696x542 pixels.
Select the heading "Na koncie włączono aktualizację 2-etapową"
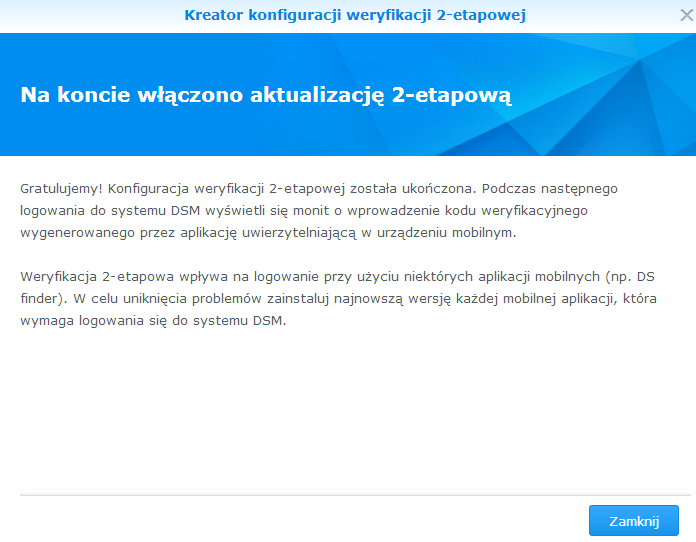[266, 95]
